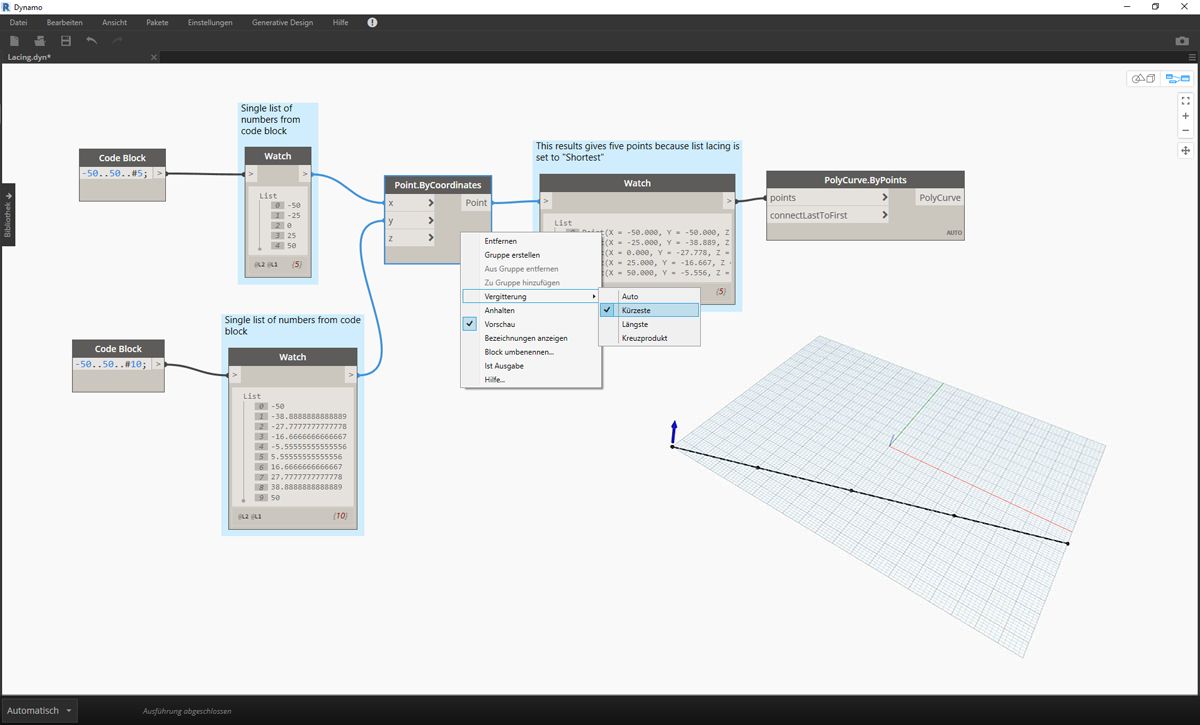Click the Undo arrow icon
This screenshot has width=1200, height=725.
(92, 41)
